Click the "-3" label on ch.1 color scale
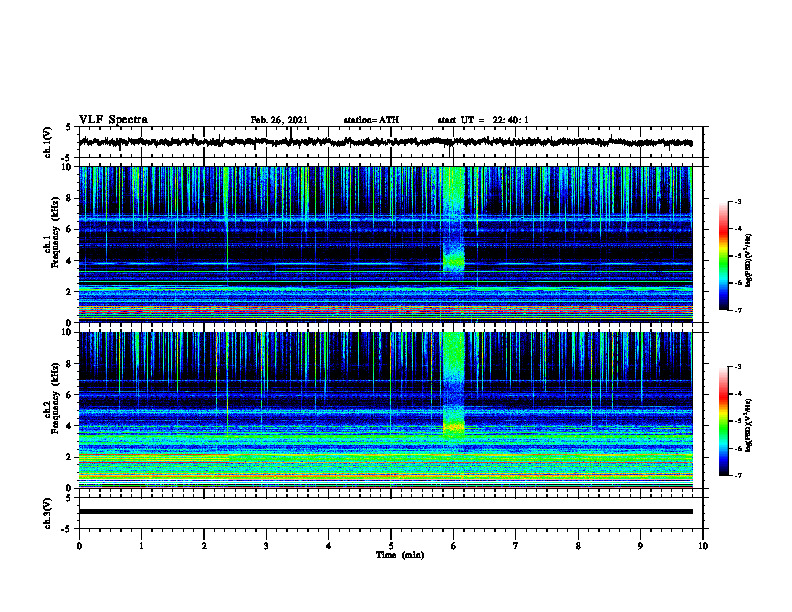Image resolution: width=792 pixels, height=612 pixels. (x=738, y=202)
